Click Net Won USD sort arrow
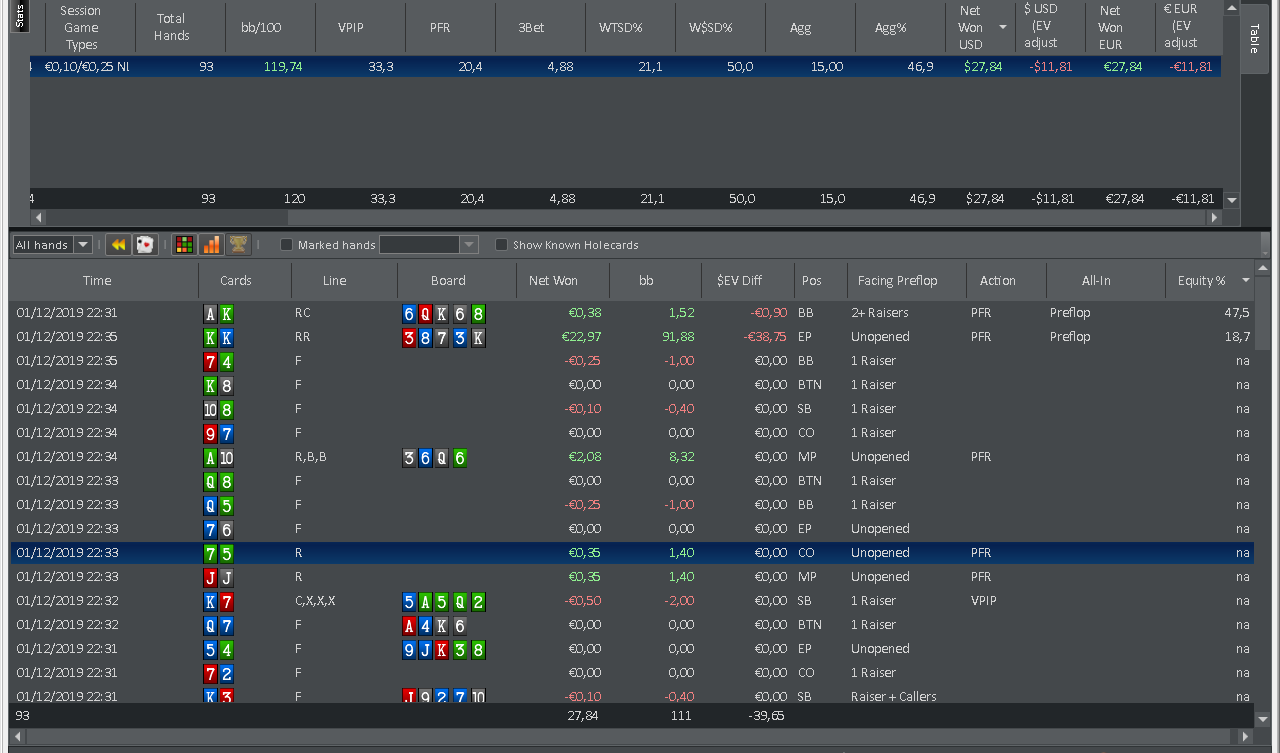 tap(1003, 27)
